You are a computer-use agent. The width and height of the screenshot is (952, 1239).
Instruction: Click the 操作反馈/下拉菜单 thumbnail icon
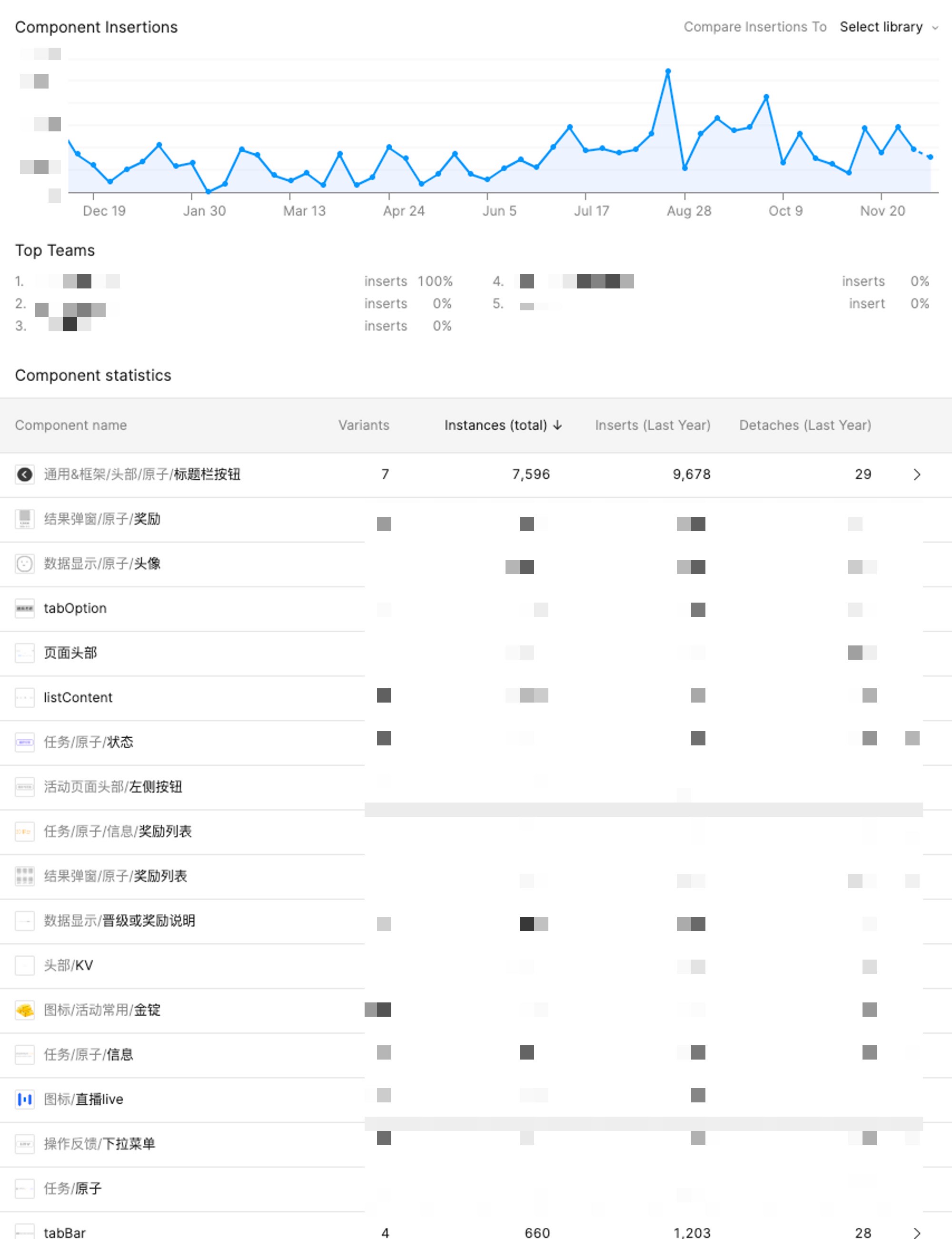[x=24, y=1144]
